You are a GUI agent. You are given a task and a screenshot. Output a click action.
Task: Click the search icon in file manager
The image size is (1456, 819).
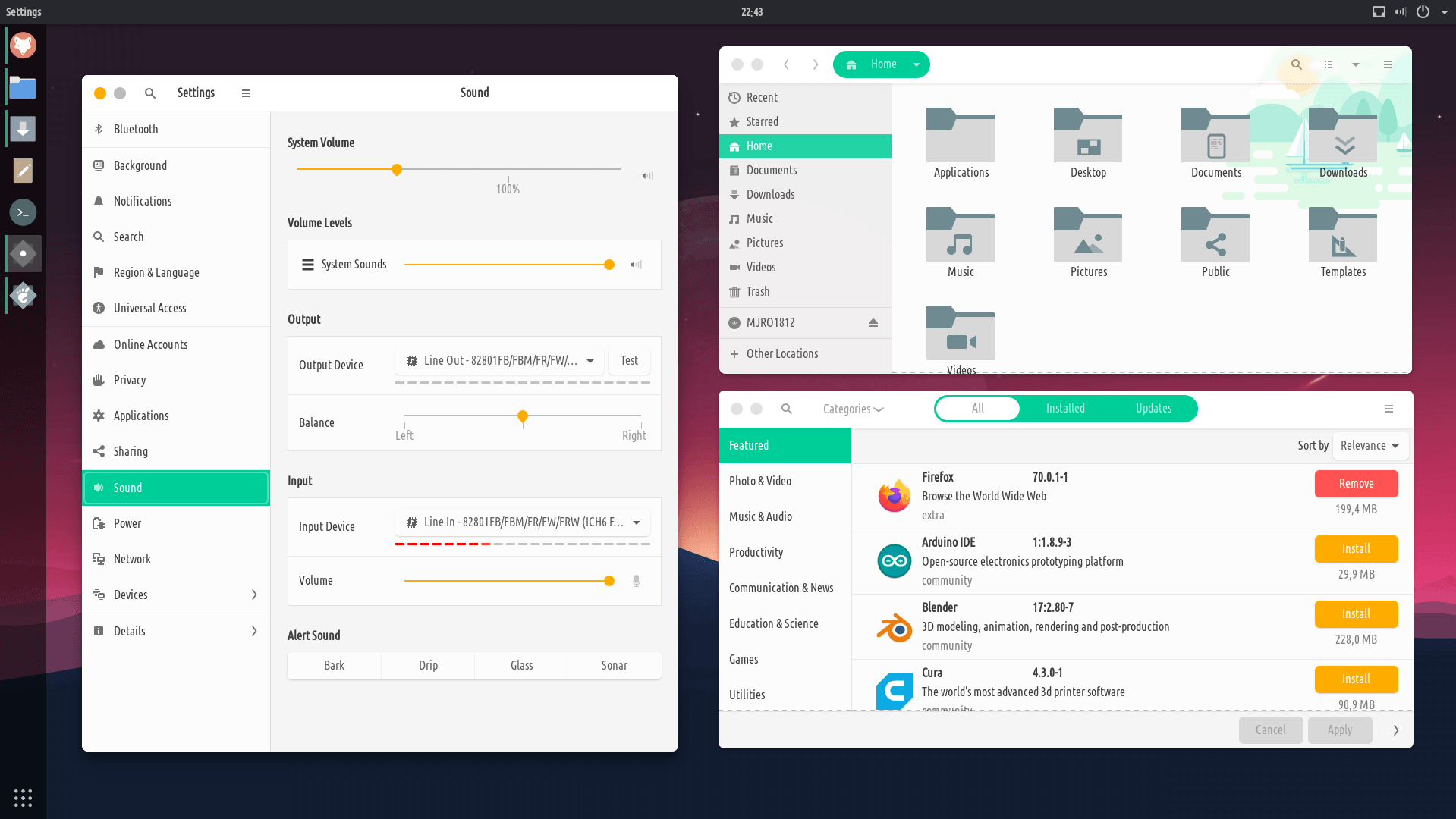pyautogui.click(x=1297, y=64)
